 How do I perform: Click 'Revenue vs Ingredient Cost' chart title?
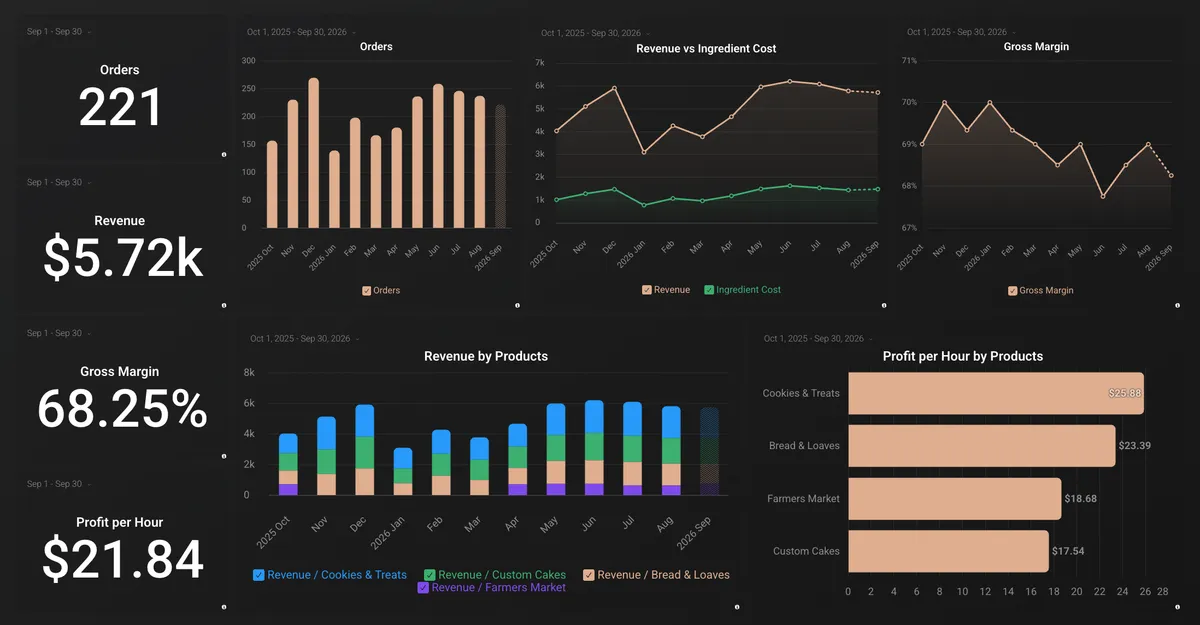click(706, 48)
